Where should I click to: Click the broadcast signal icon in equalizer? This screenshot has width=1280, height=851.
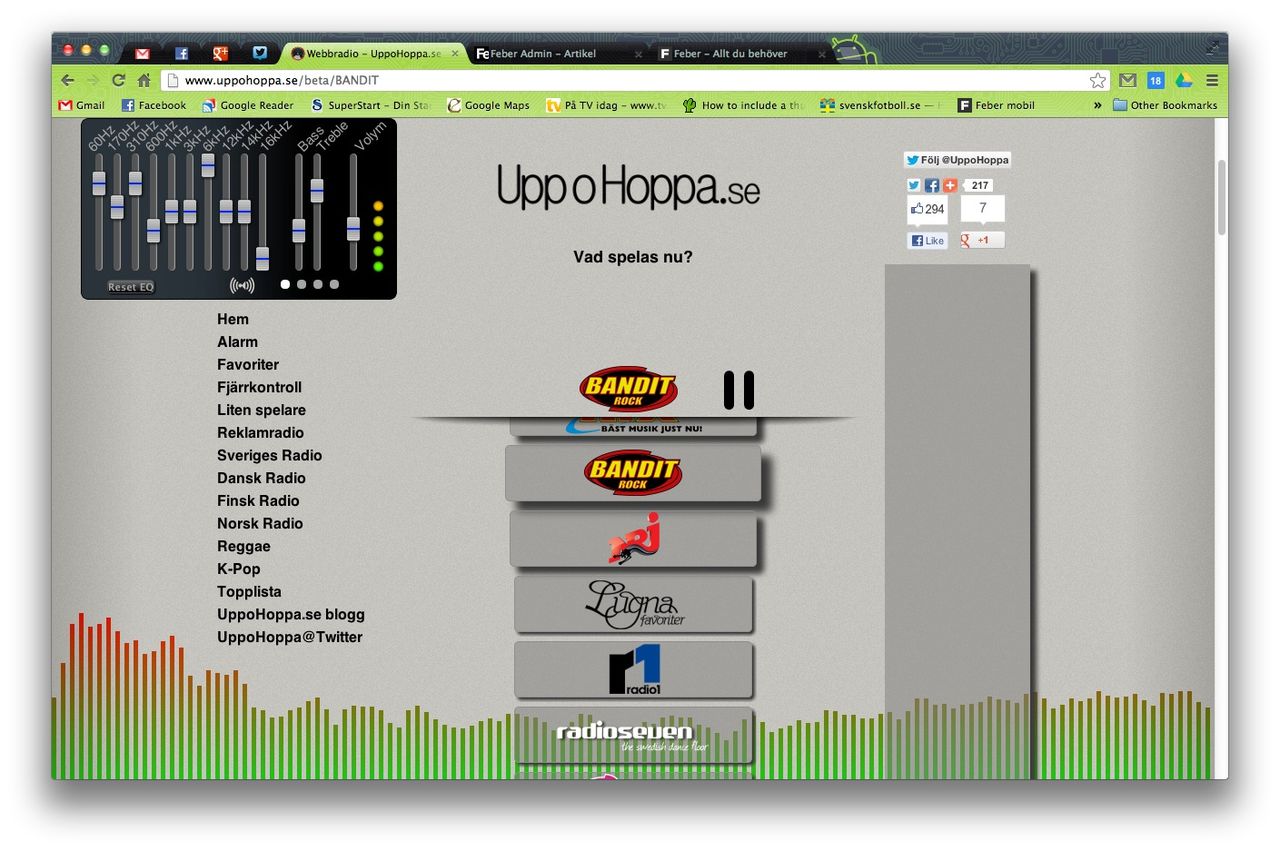pyautogui.click(x=242, y=285)
